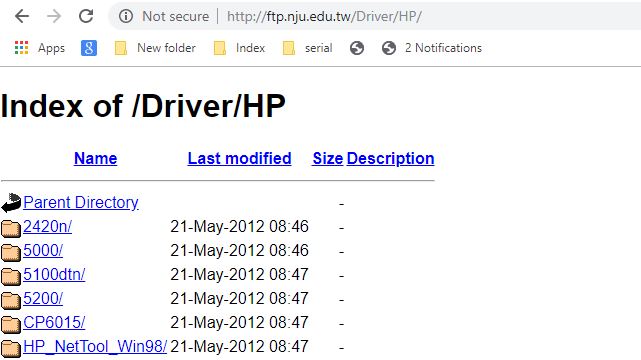
Task: Click the CP6015/ row modified date
Action: (x=239, y=322)
